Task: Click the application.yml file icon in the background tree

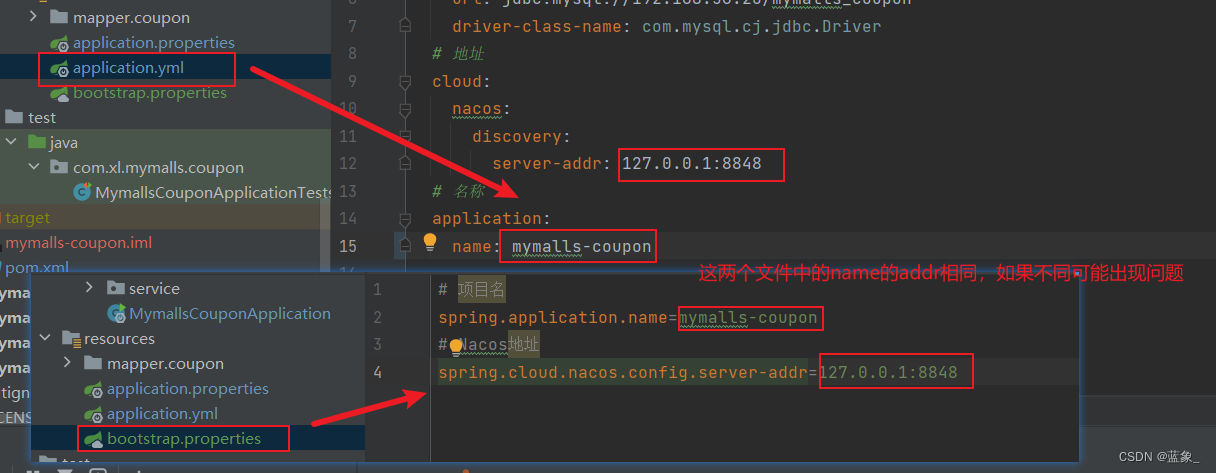Action: (59, 68)
